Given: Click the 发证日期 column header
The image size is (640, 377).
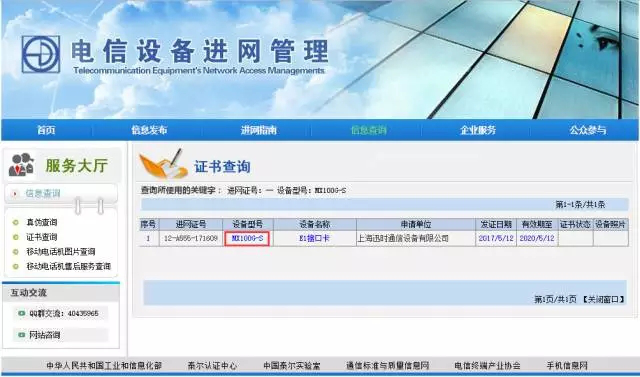Looking at the screenshot, I should (x=496, y=224).
